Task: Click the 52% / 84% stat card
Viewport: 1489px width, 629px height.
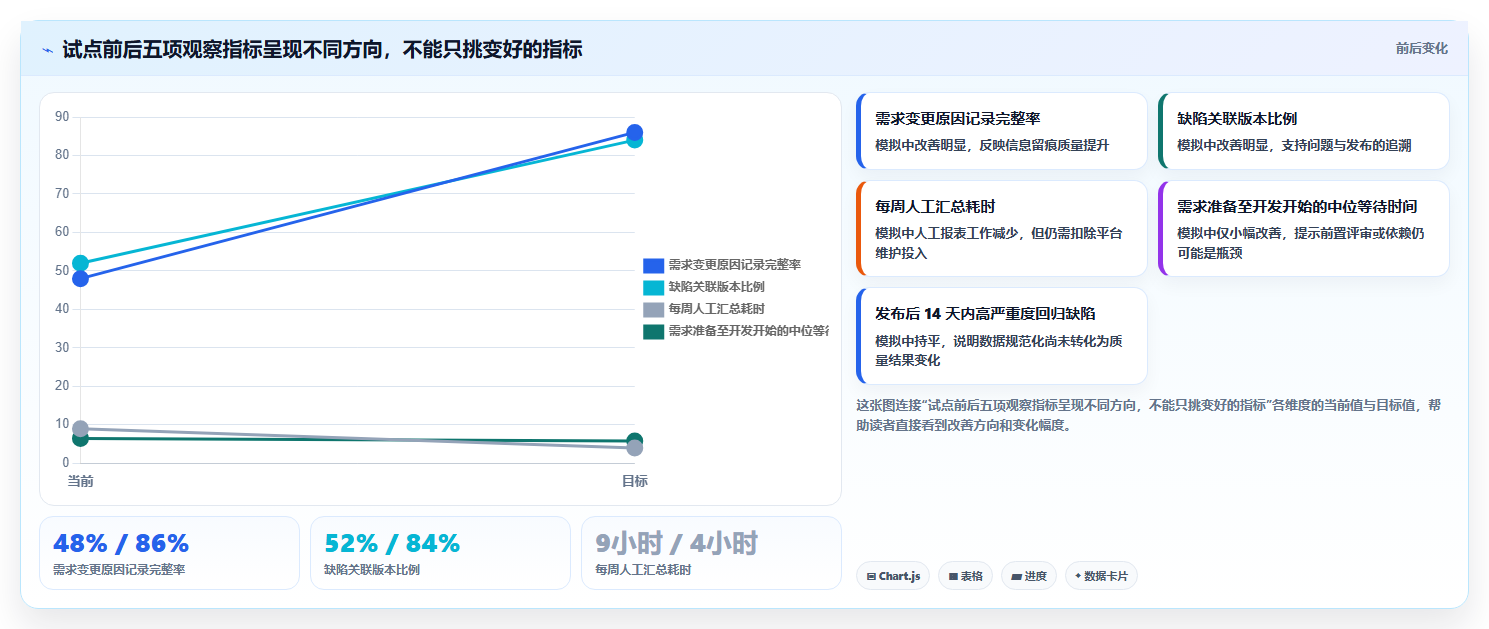Action: (x=440, y=553)
